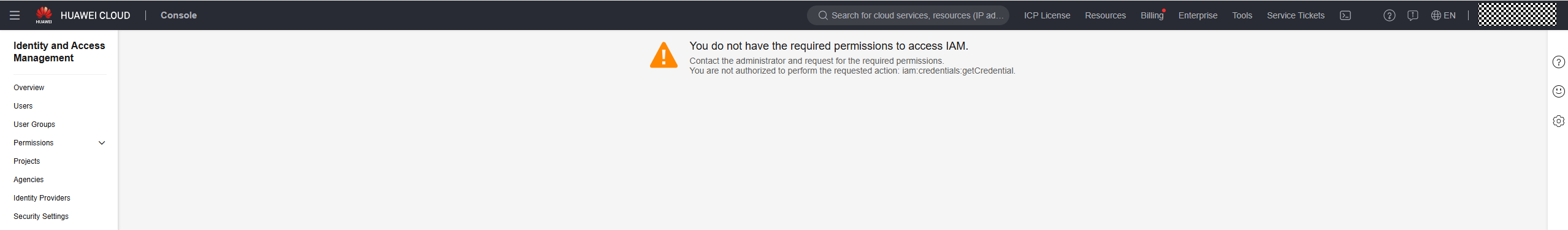Click the Huawei Cloud logo
Image resolution: width=1568 pixels, height=230 pixels.
(83, 15)
